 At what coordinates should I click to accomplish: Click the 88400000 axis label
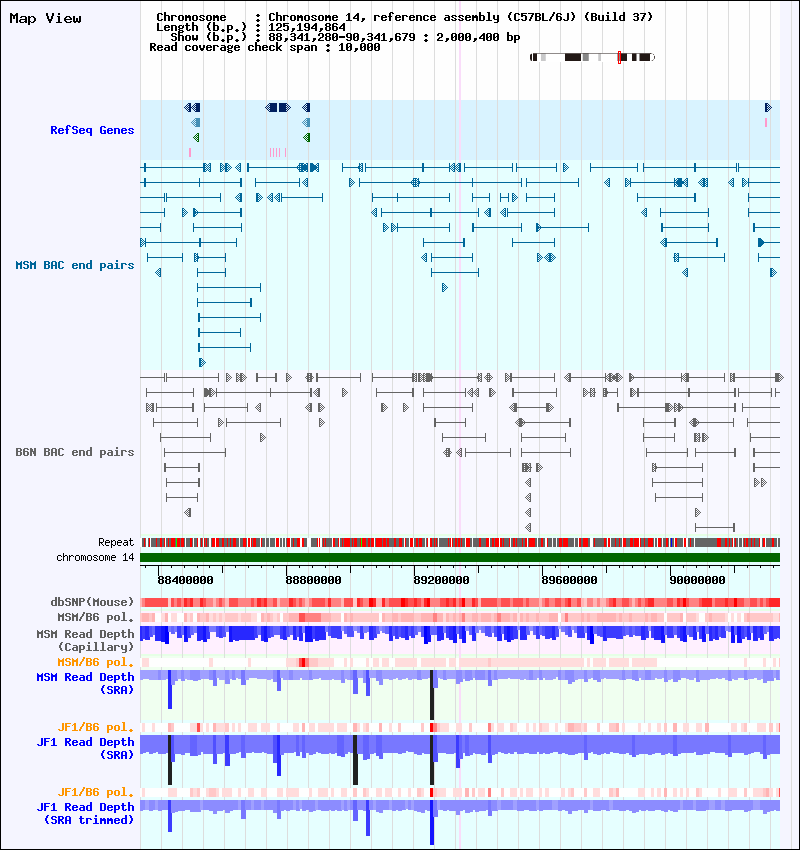tap(185, 580)
